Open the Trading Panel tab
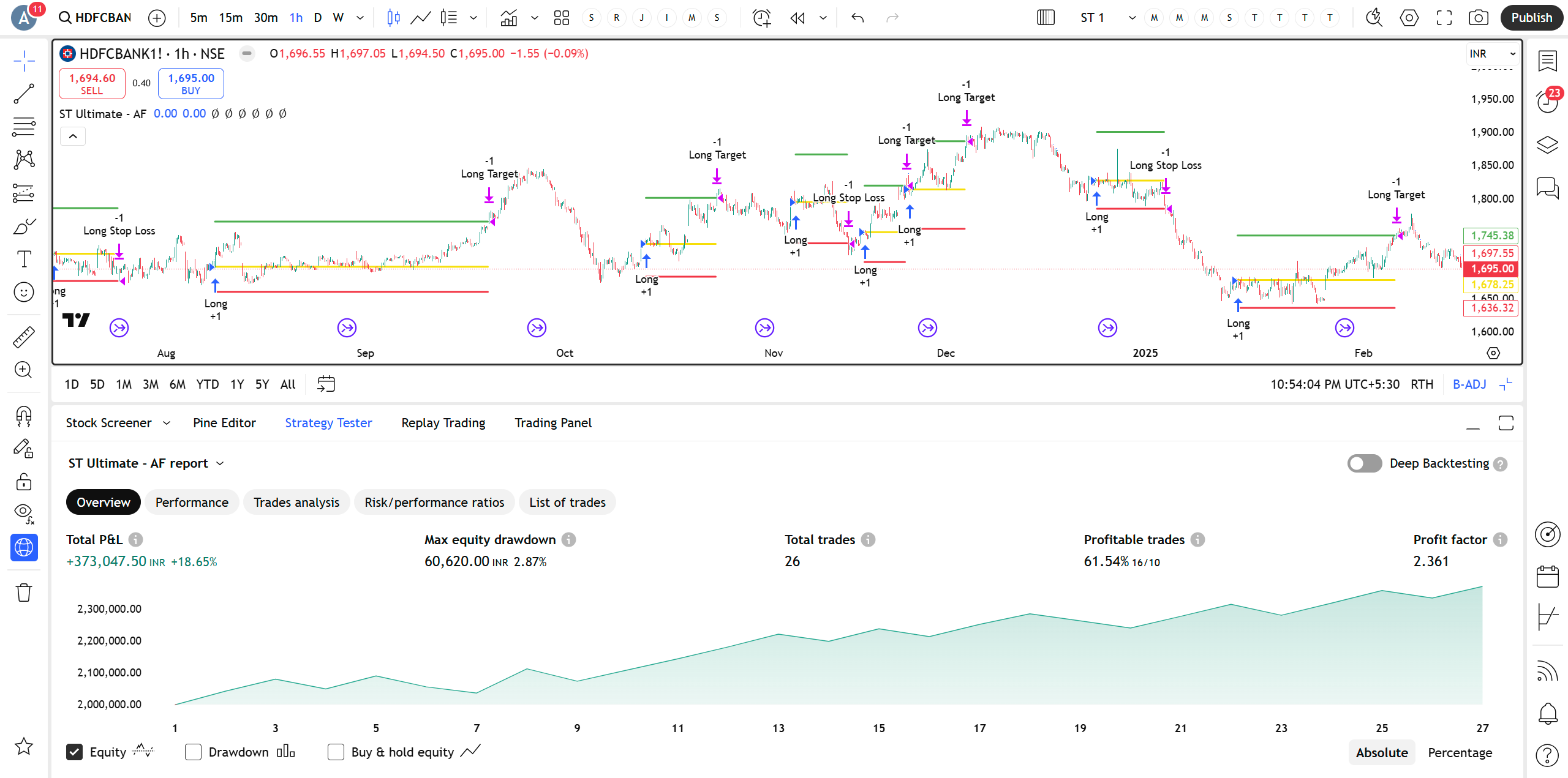 pyautogui.click(x=553, y=423)
